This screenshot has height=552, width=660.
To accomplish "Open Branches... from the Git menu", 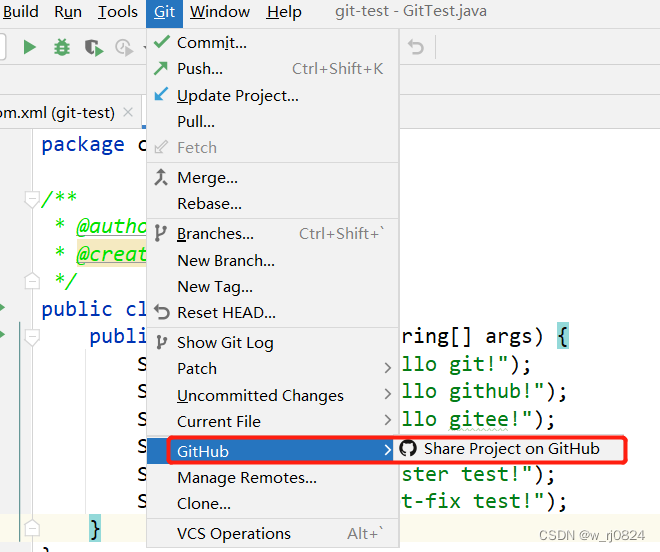I will pos(272,234).
